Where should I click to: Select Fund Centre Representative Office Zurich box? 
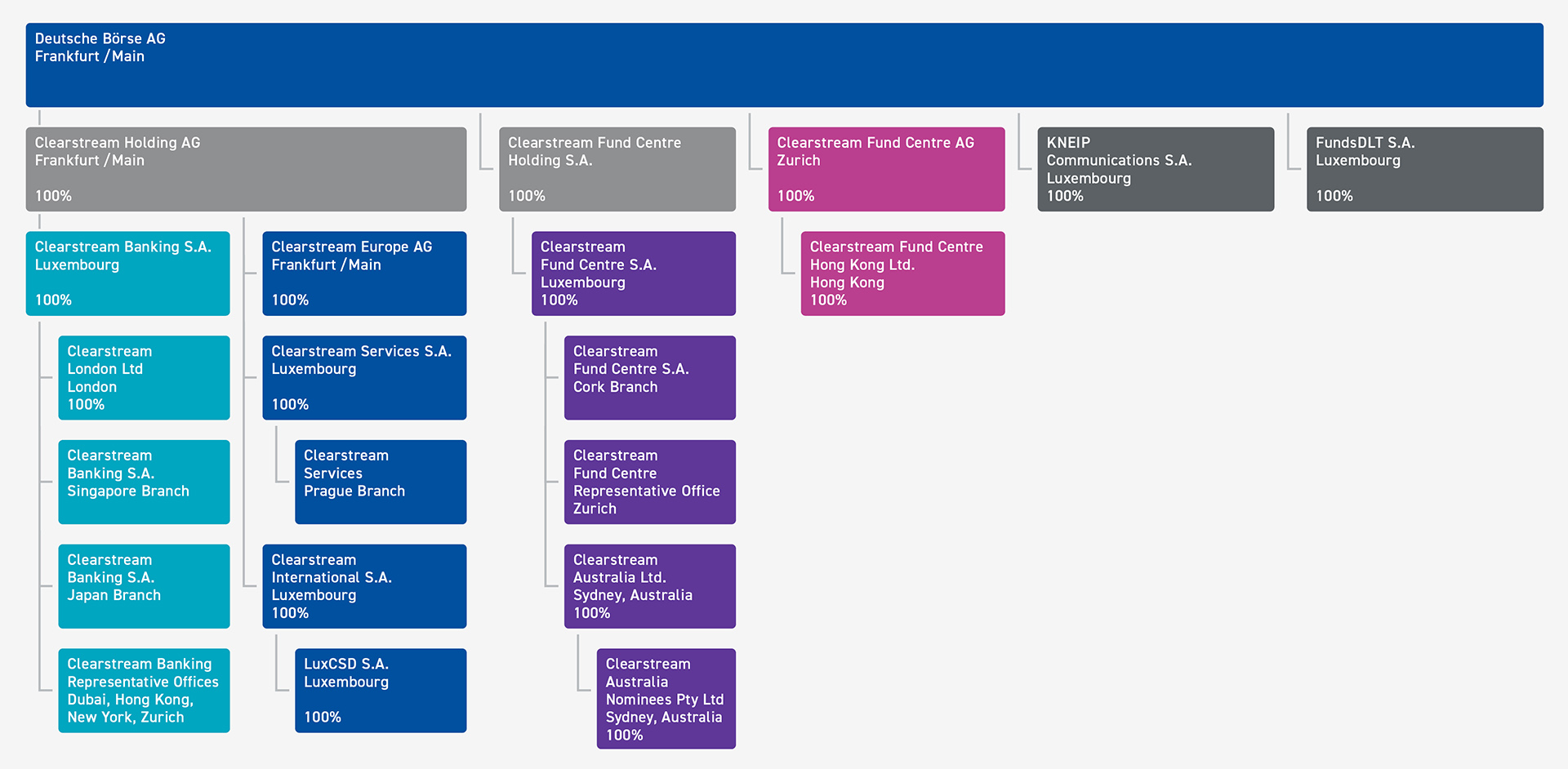[x=649, y=482]
